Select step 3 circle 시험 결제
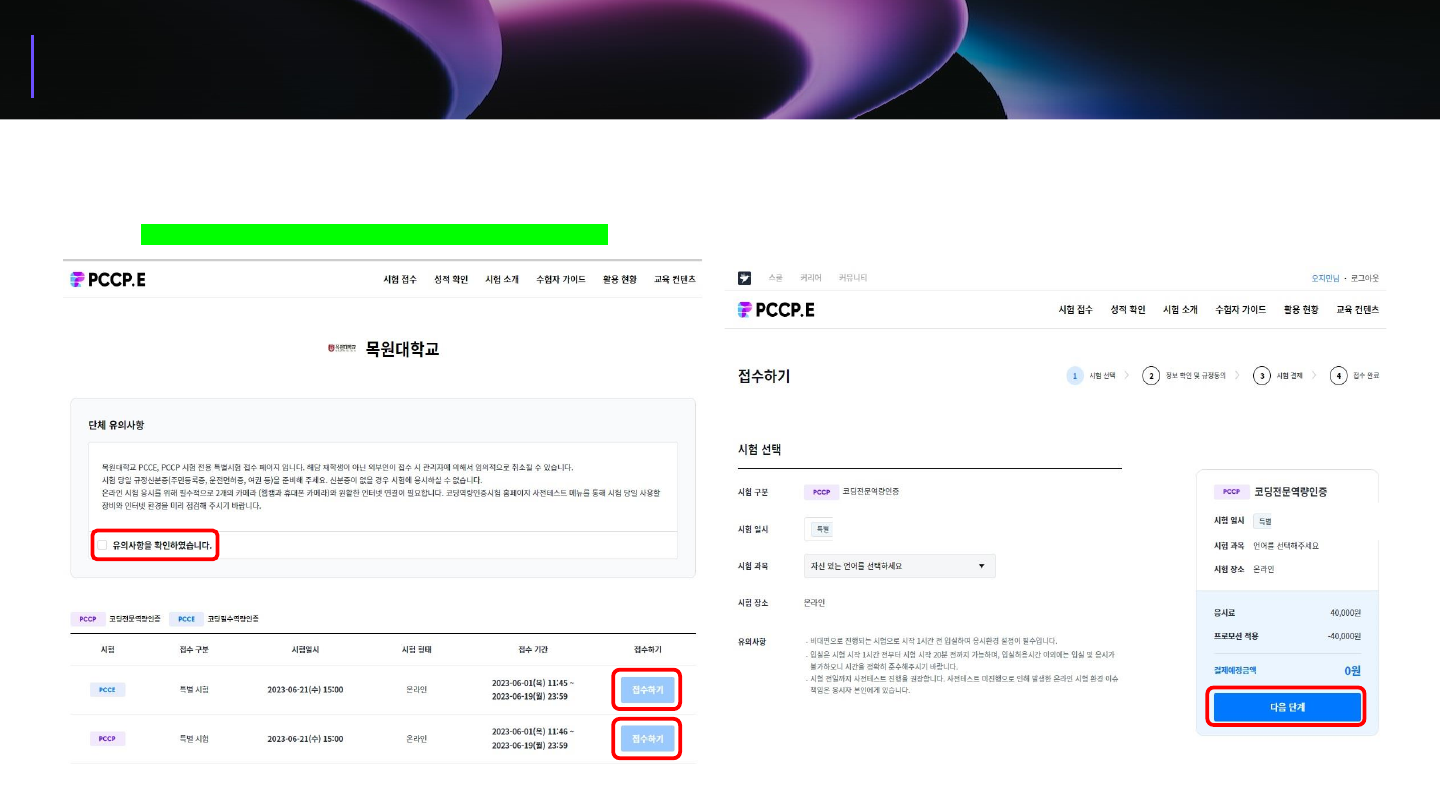 click(1263, 376)
